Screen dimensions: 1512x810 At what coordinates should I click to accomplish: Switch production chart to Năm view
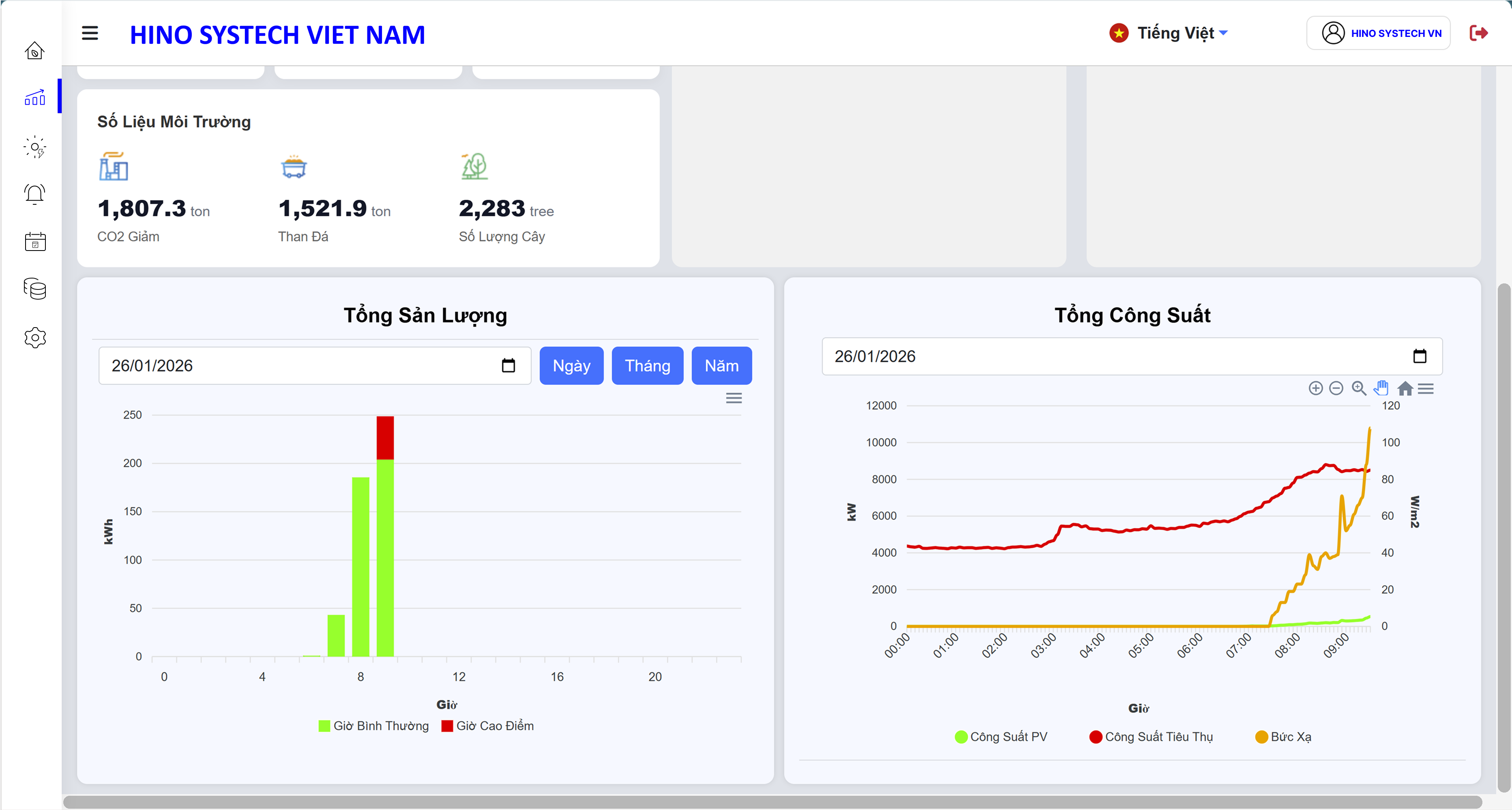(x=721, y=366)
